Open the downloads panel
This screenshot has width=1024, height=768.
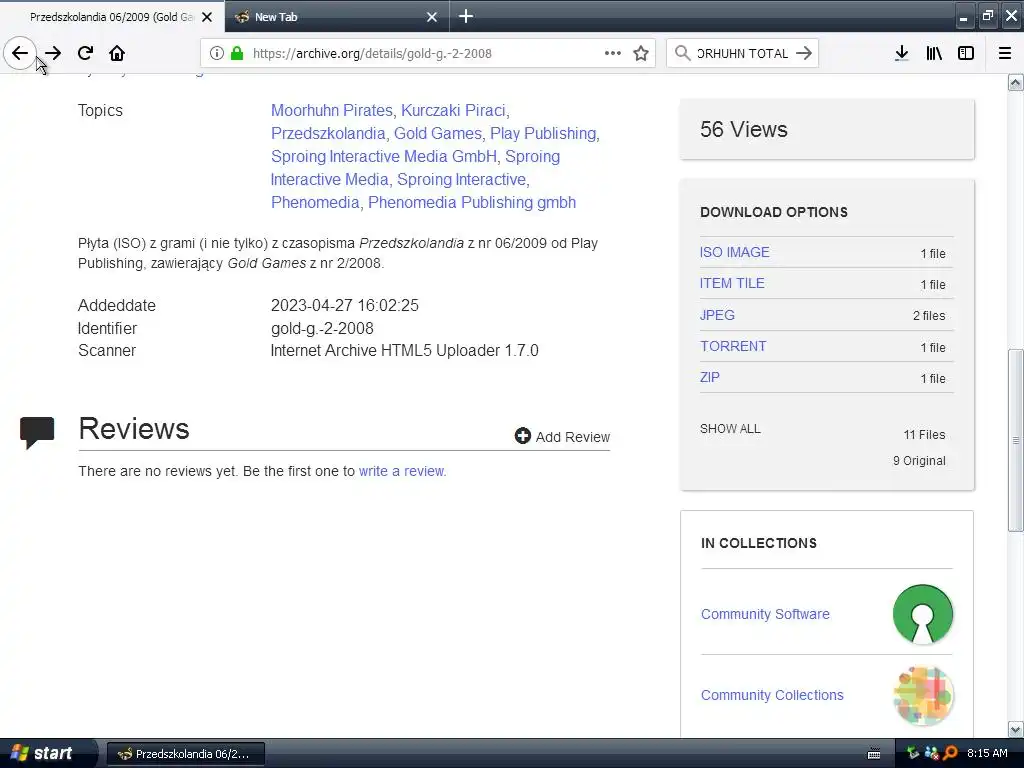(901, 53)
